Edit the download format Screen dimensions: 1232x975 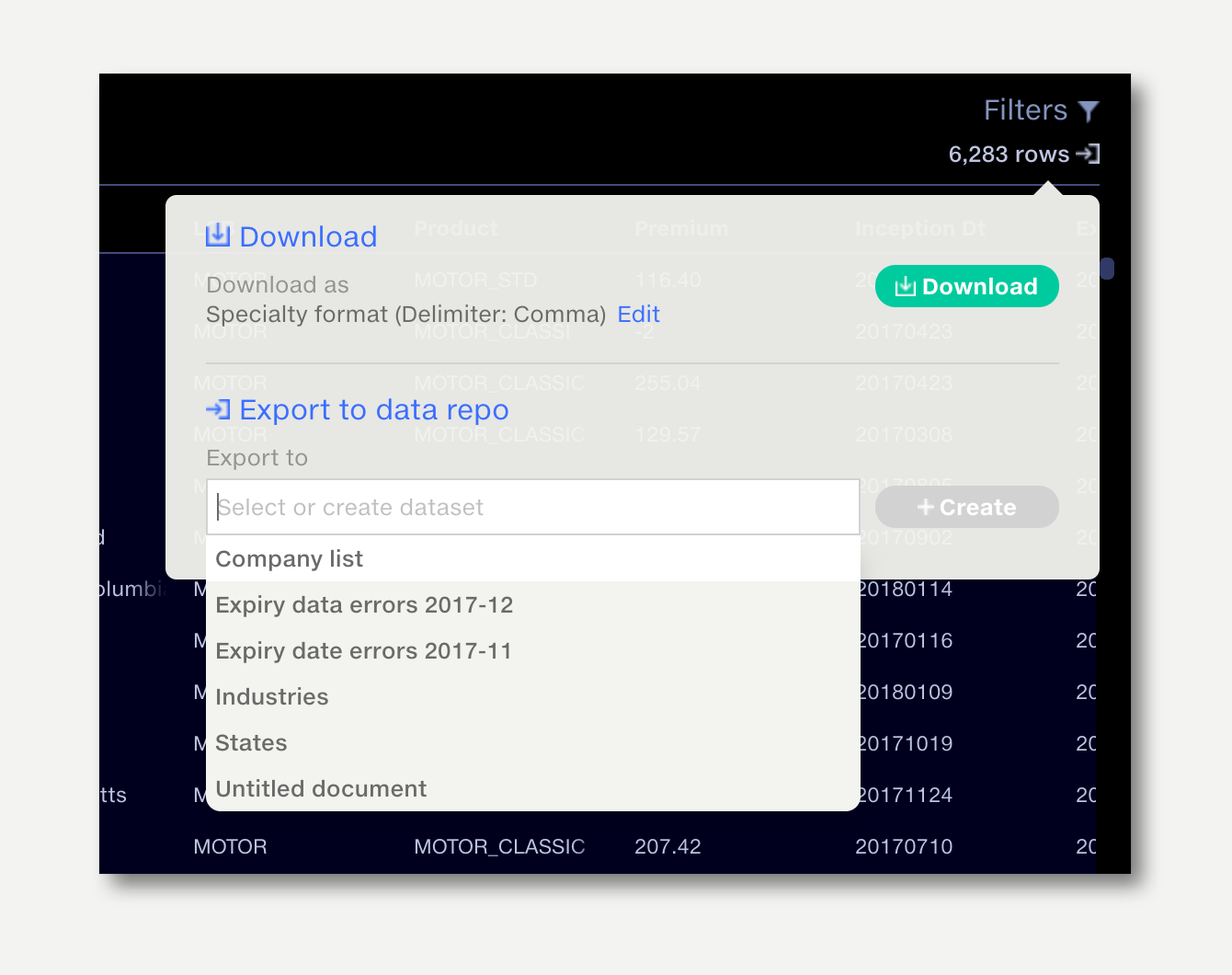coord(639,315)
